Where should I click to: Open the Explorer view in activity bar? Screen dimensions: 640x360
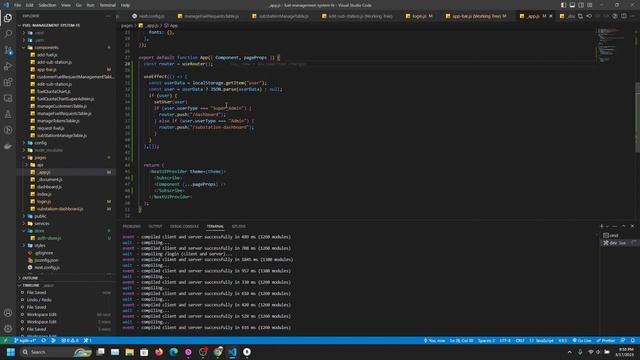[x=8, y=18]
